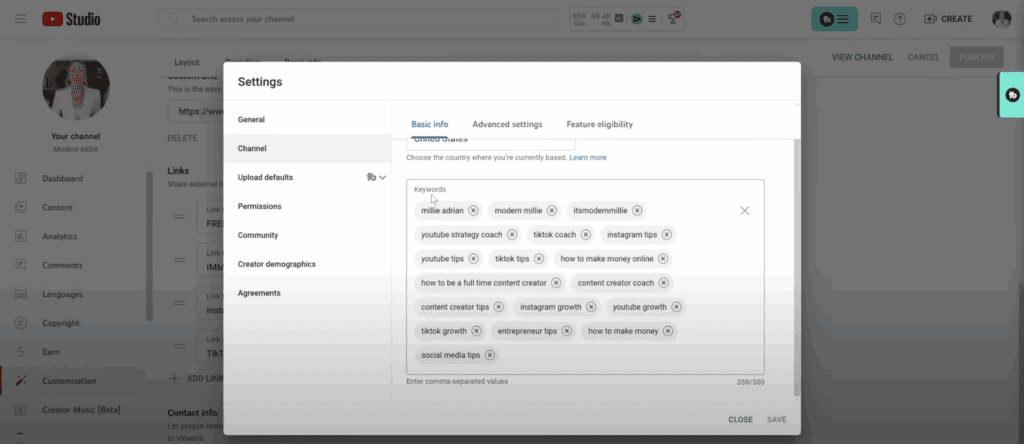The image size is (1024, 444).
Task: Follow the 'Learn more' link
Action: pyautogui.click(x=588, y=158)
